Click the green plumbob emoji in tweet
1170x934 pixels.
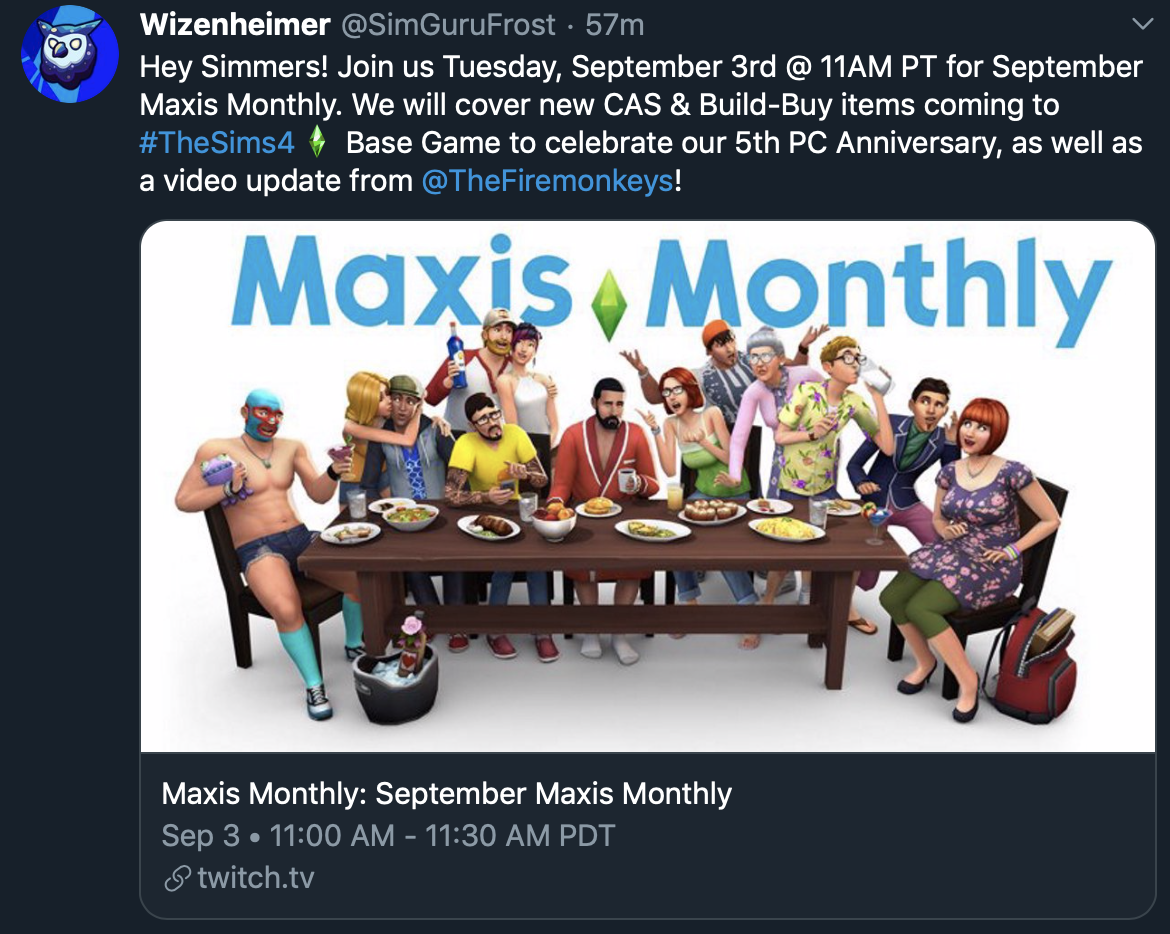pos(317,141)
